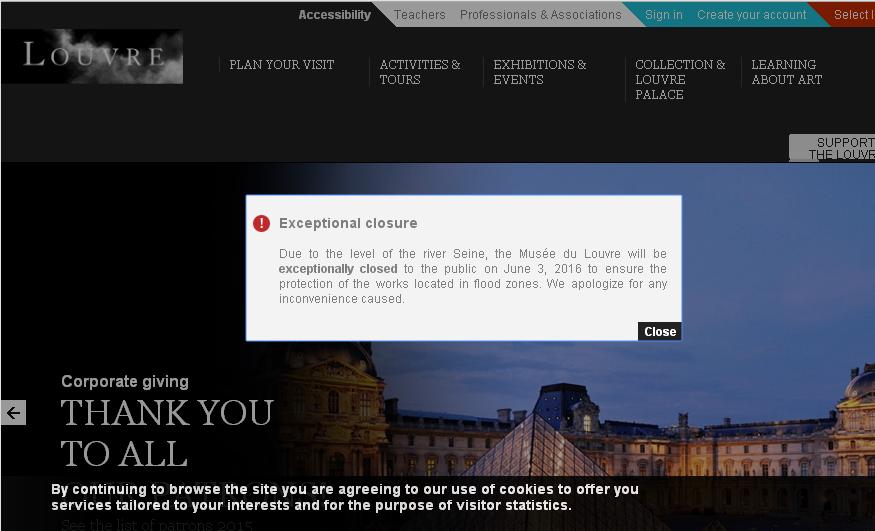875x531 pixels.
Task: Click Create your account
Action: click(752, 15)
